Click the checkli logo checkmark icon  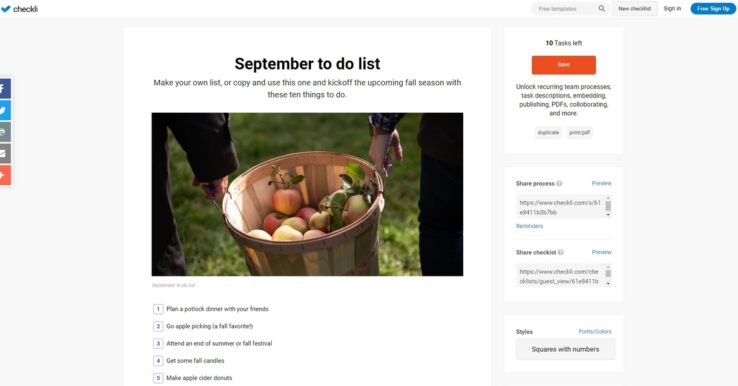tap(6, 9)
